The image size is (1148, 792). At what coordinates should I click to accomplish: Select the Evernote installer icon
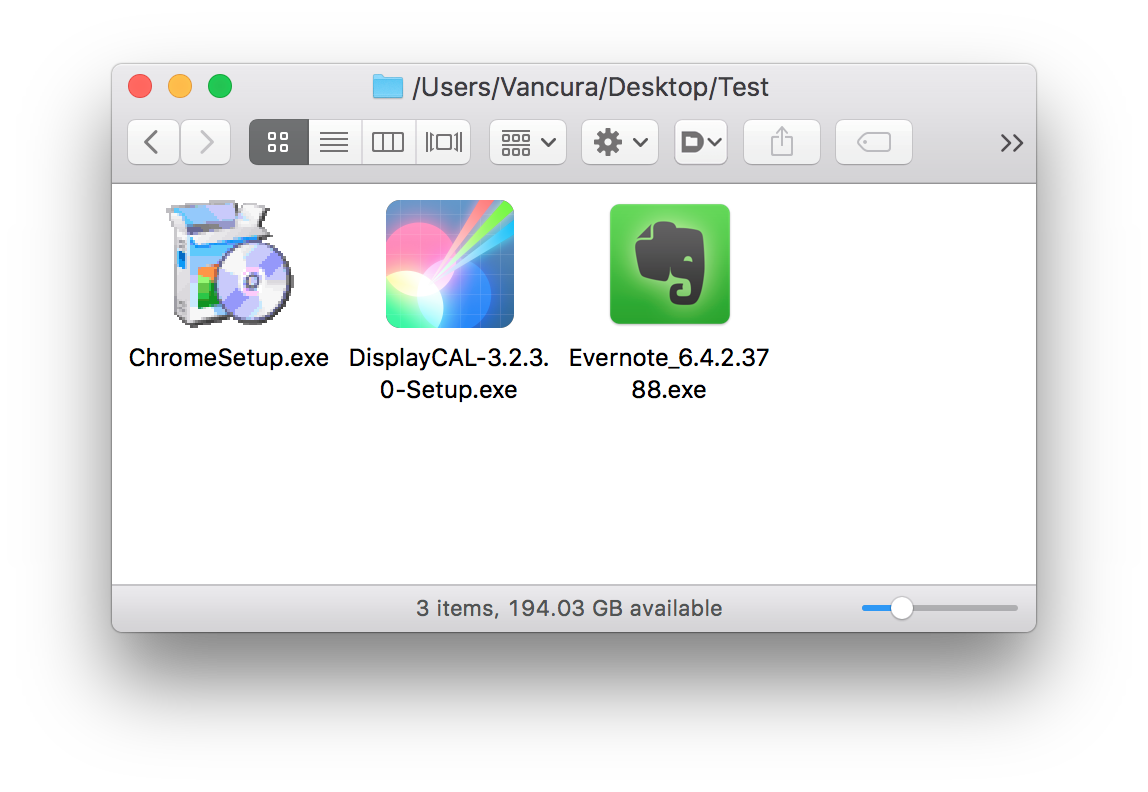[x=669, y=264]
